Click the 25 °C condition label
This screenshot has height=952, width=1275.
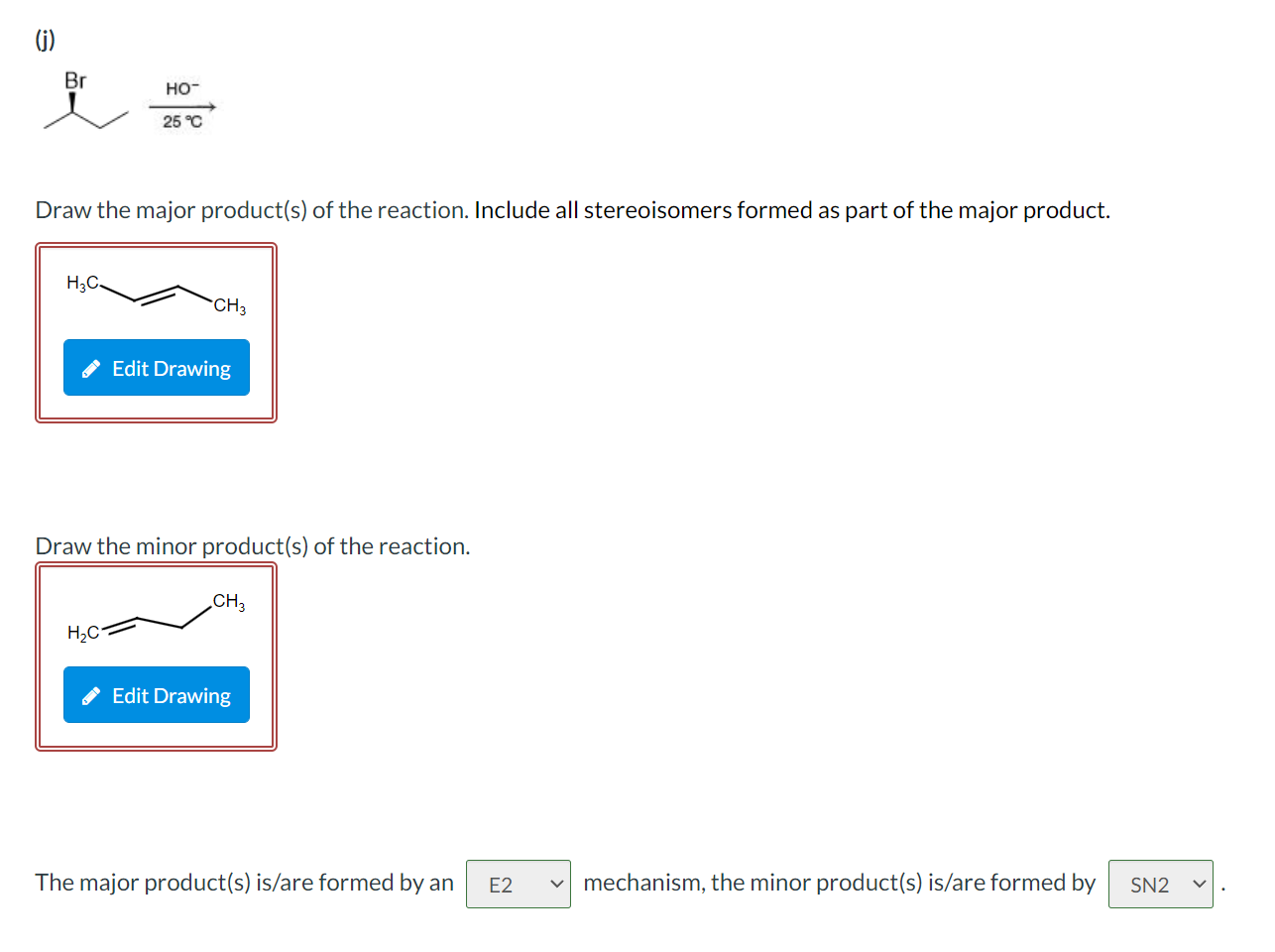pos(182,121)
